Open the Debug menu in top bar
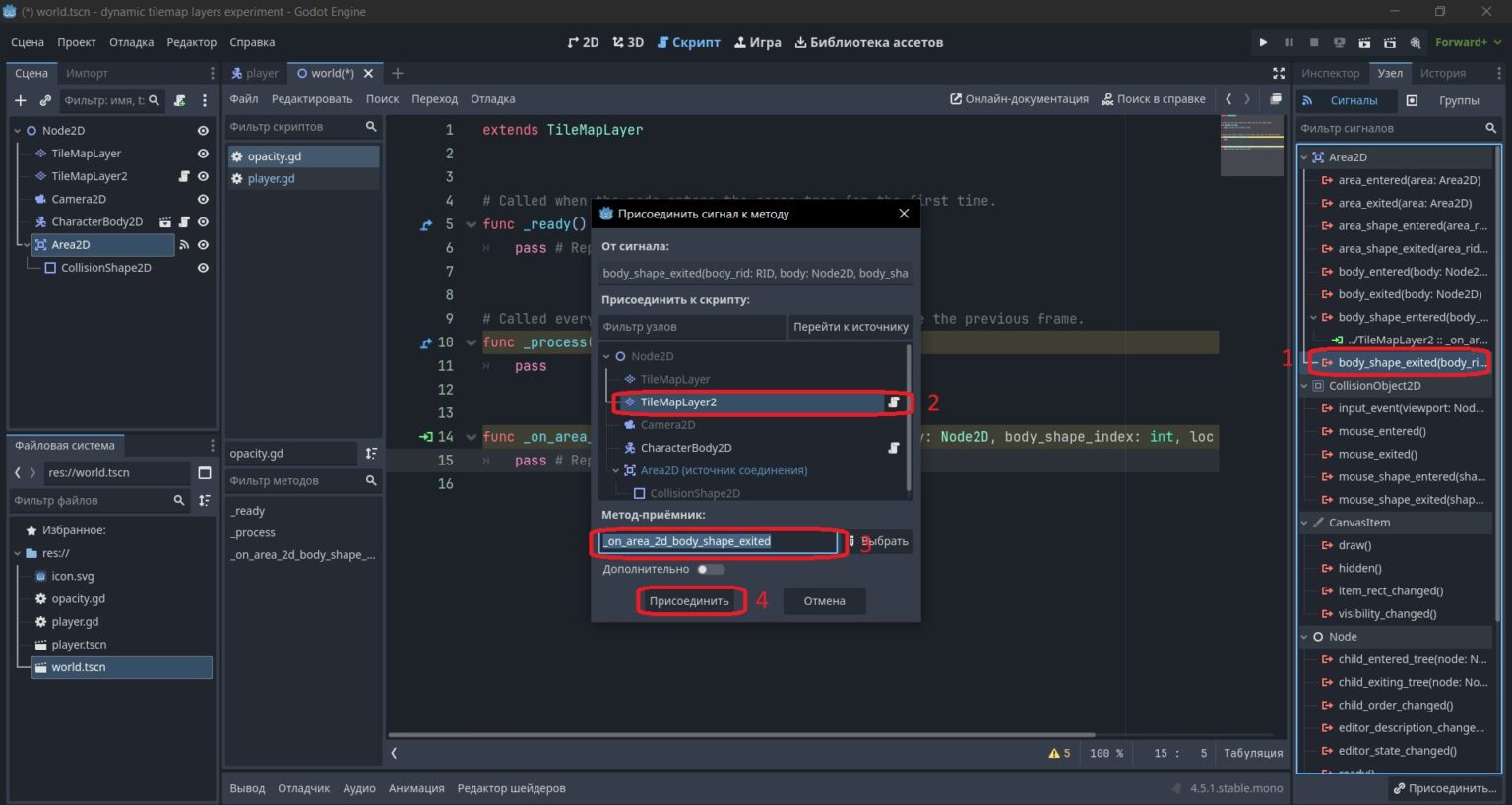Image resolution: width=1512 pixels, height=805 pixels. click(x=131, y=42)
